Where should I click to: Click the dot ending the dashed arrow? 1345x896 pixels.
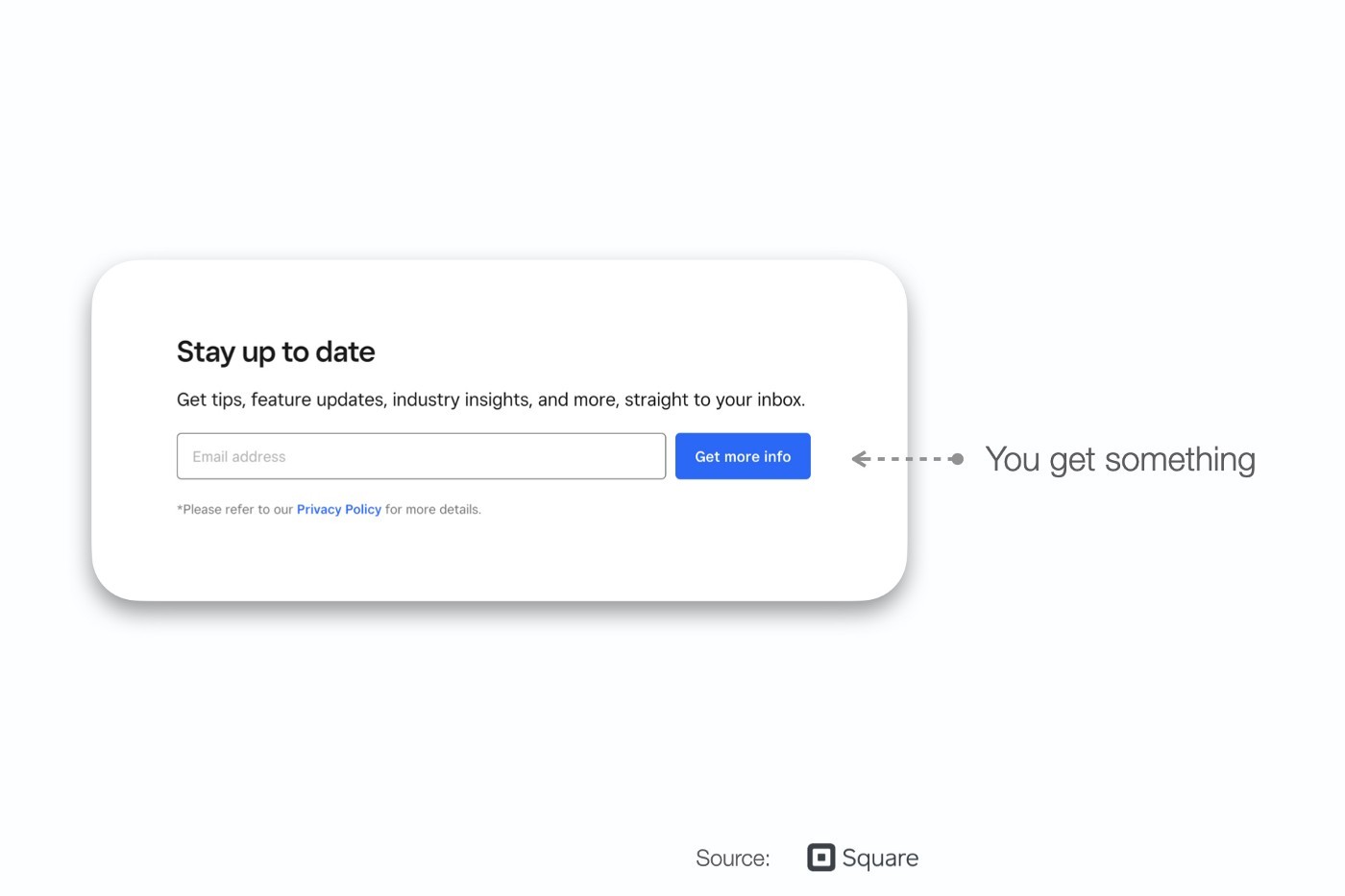point(957,459)
